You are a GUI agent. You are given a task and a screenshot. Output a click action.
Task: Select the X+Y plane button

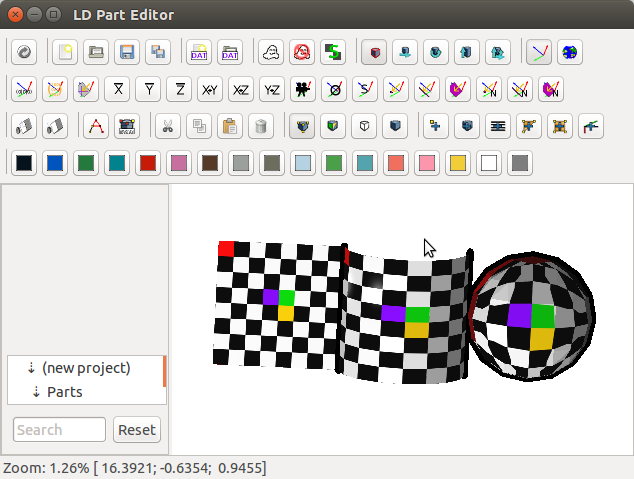pos(210,89)
